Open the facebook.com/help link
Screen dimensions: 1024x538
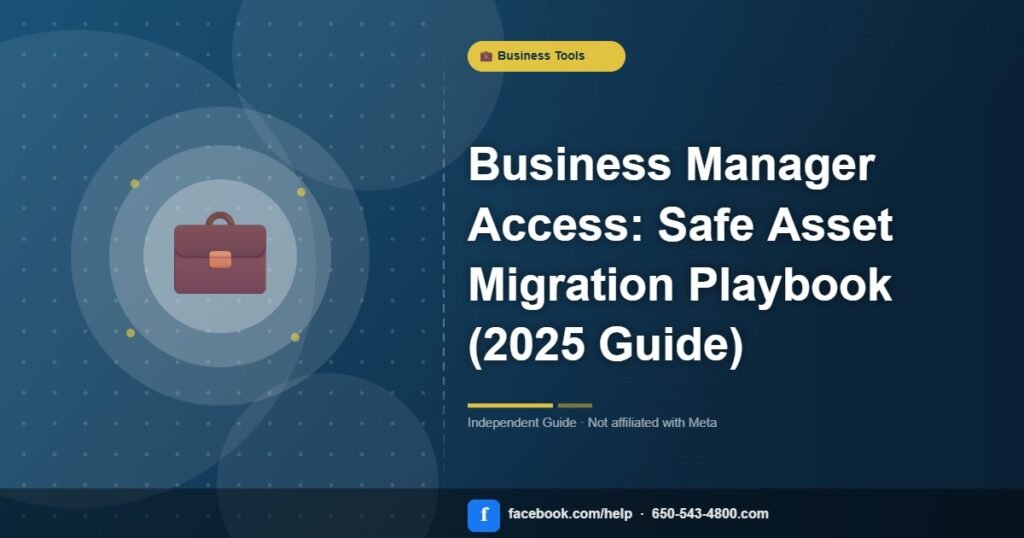(570, 514)
